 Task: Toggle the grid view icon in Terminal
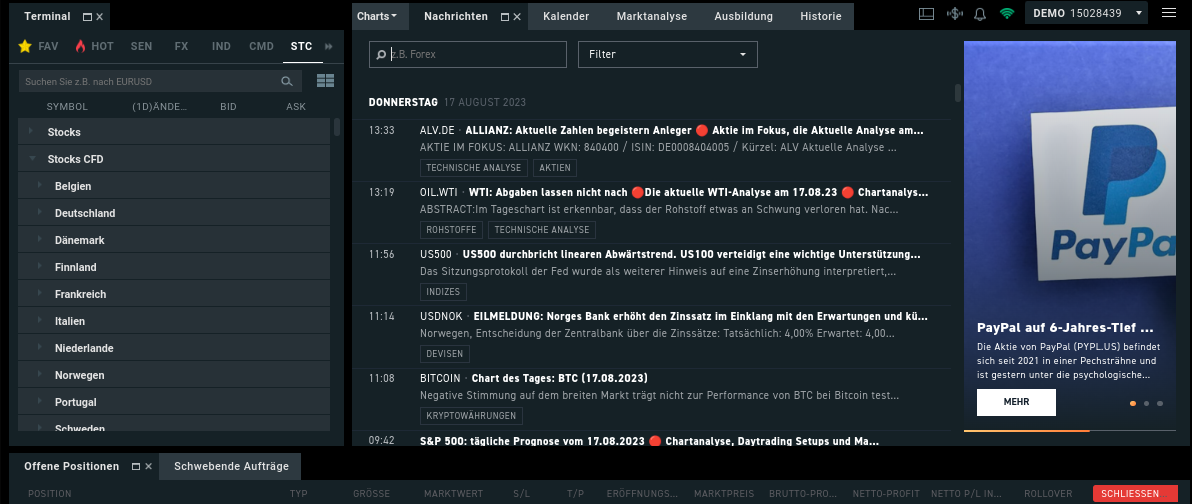(x=325, y=81)
